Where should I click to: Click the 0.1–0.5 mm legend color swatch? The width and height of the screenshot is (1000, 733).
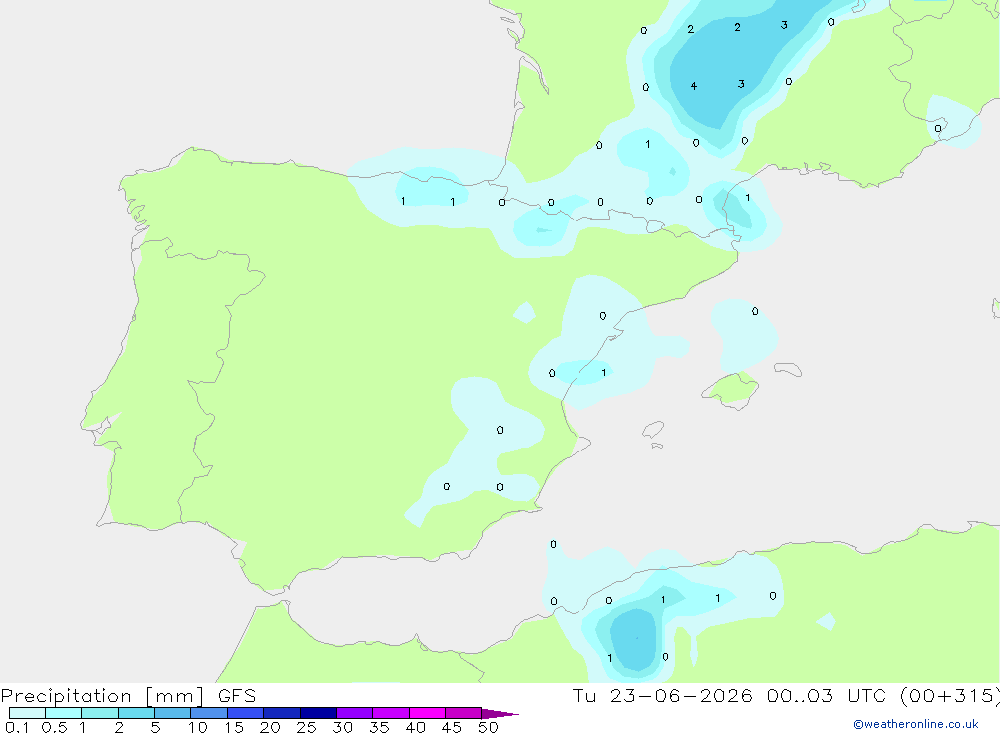pyautogui.click(x=27, y=713)
